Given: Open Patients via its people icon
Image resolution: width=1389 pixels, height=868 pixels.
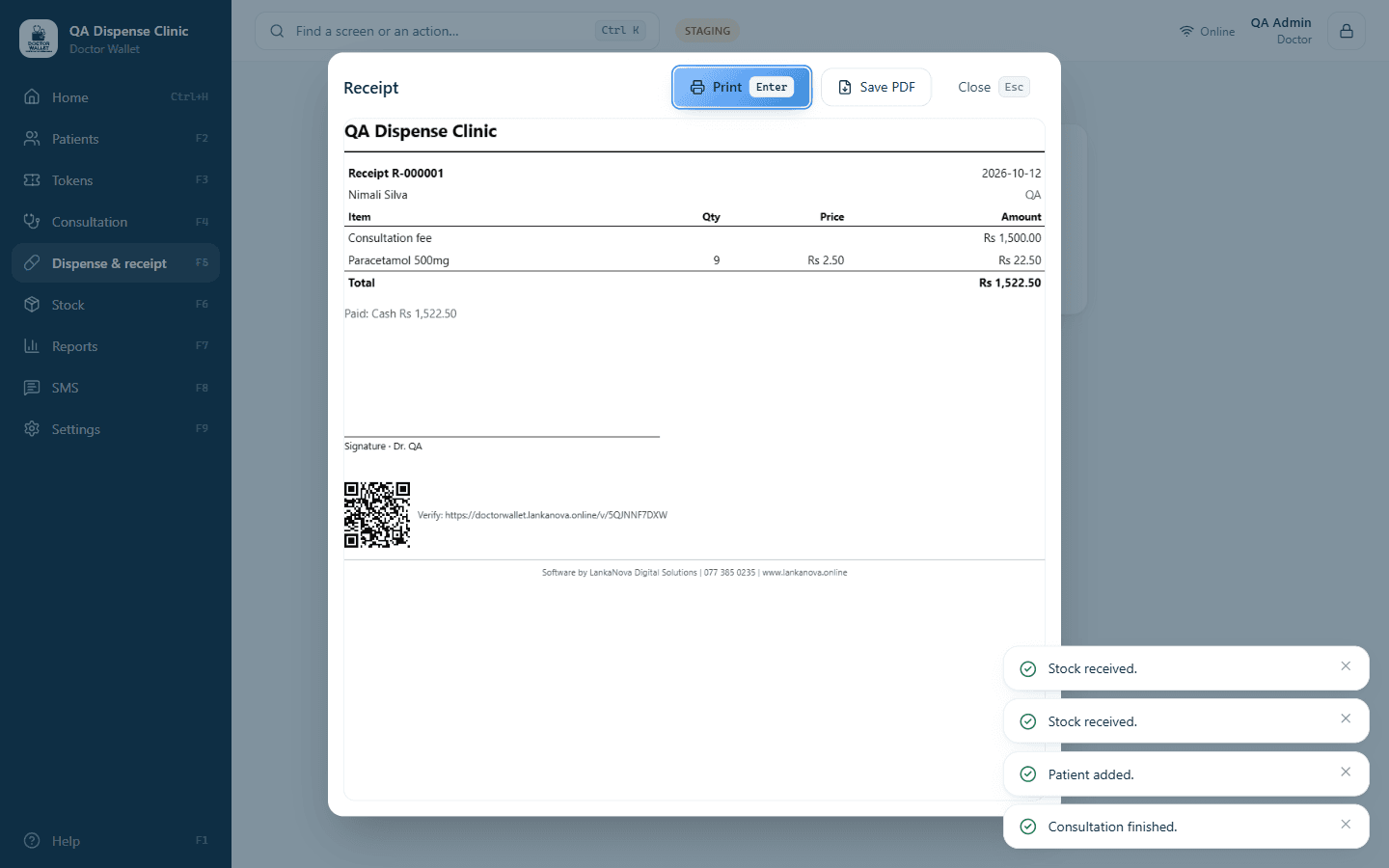Looking at the screenshot, I should (x=32, y=138).
